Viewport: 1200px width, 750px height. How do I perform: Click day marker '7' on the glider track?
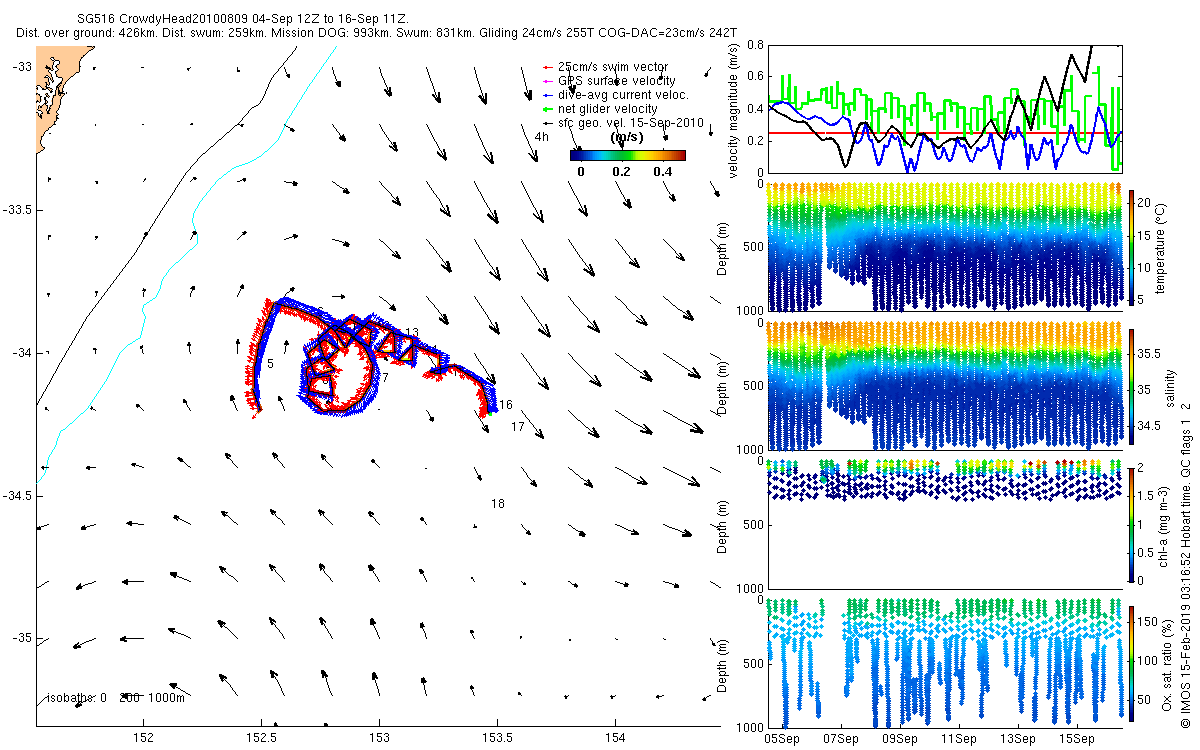pos(385,378)
